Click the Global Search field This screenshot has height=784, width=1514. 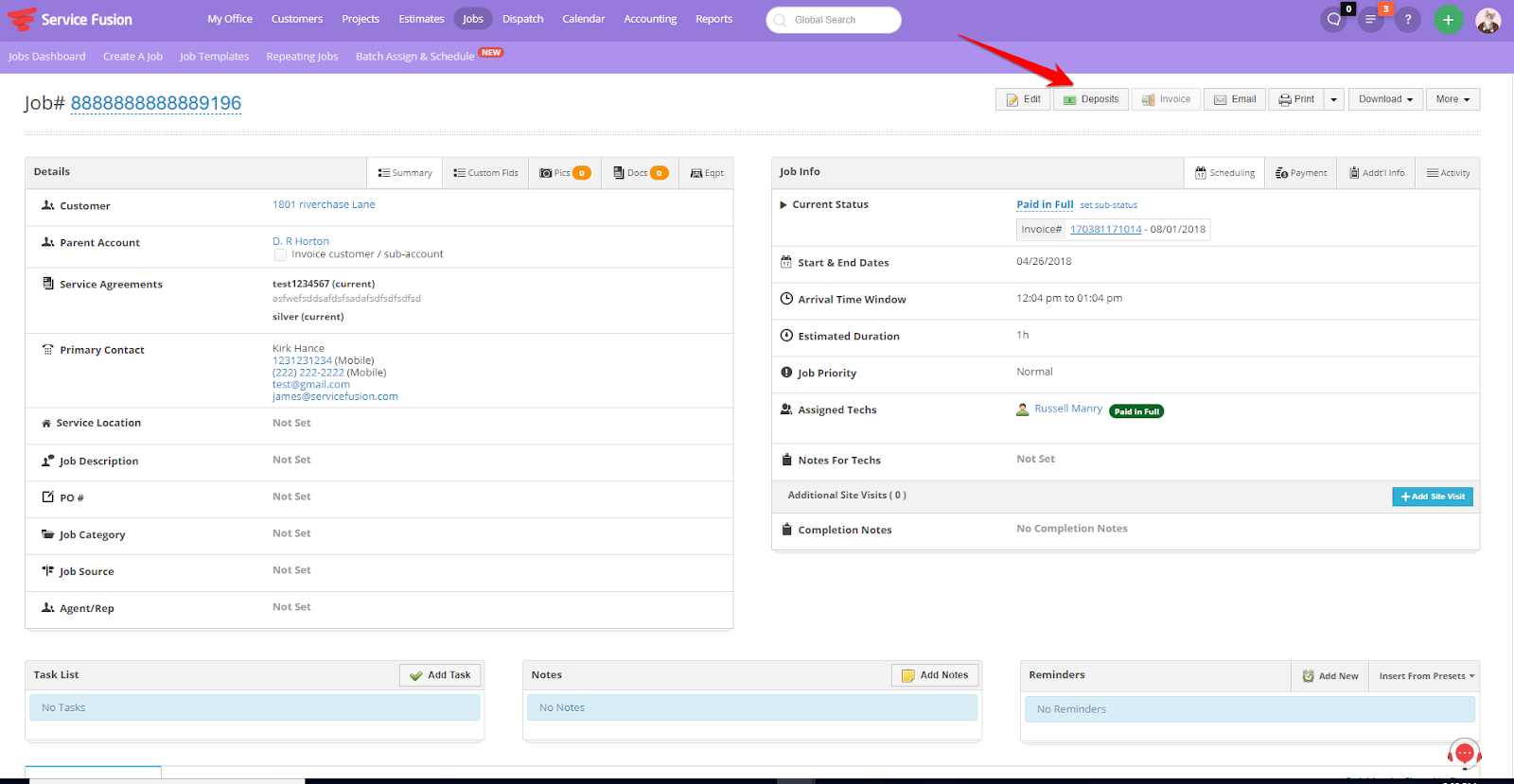(x=834, y=20)
